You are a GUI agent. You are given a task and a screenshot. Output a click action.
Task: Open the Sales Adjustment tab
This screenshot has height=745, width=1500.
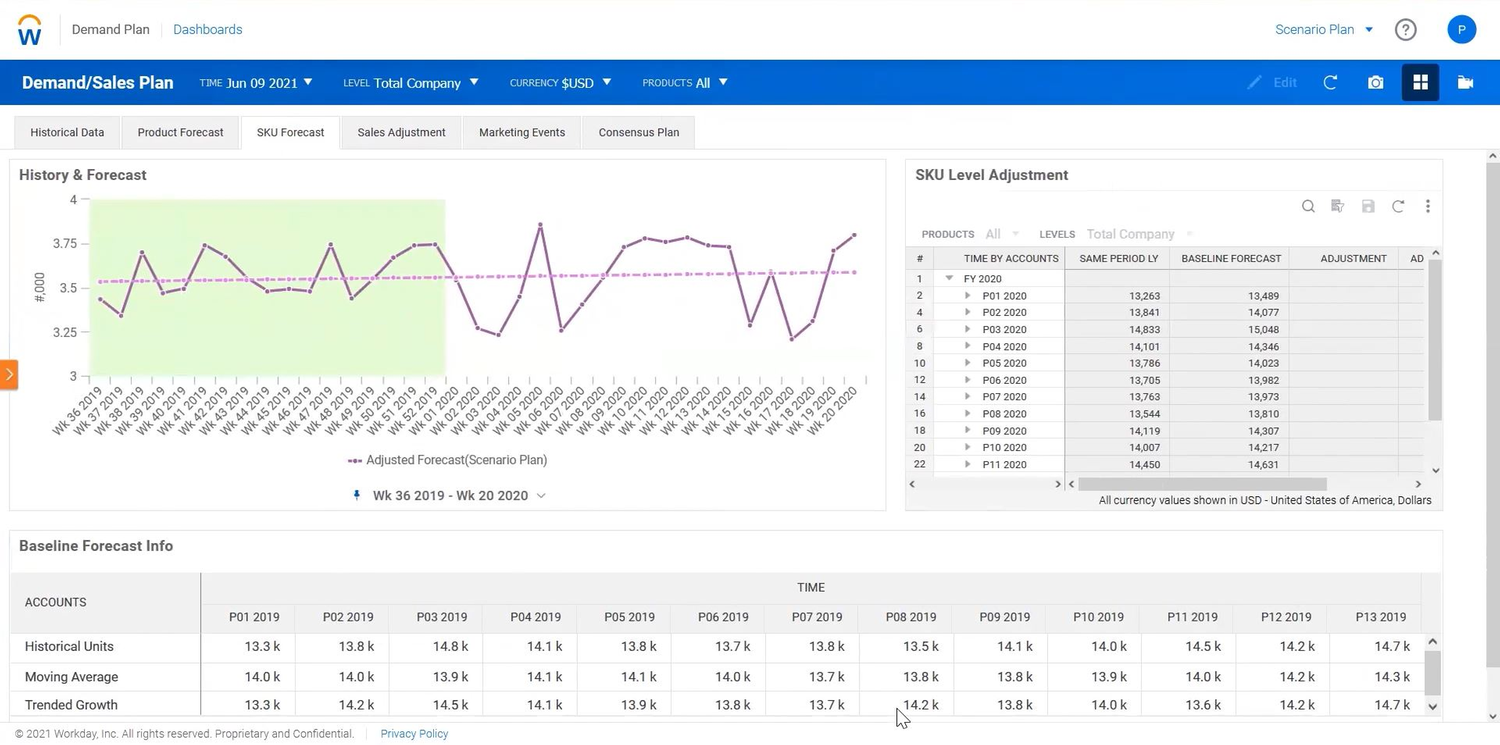tap(401, 132)
